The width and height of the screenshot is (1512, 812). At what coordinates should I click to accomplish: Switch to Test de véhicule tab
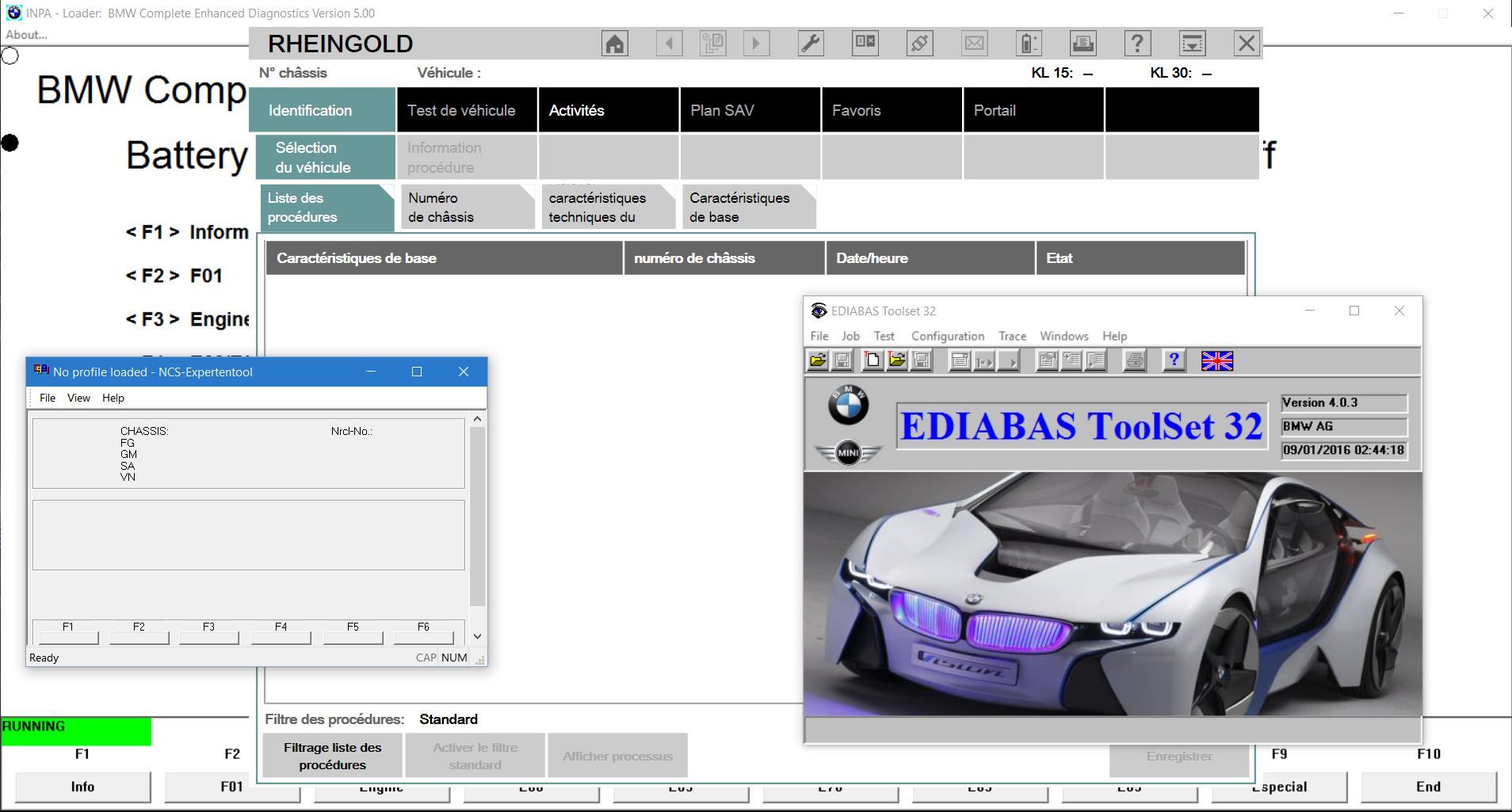tap(466, 110)
